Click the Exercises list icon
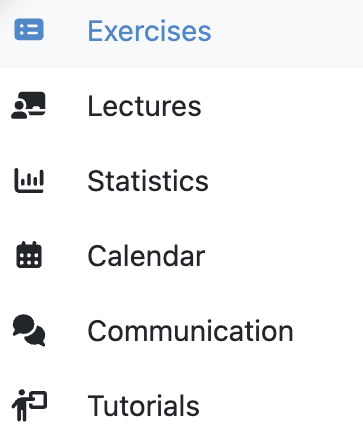 point(29,29)
